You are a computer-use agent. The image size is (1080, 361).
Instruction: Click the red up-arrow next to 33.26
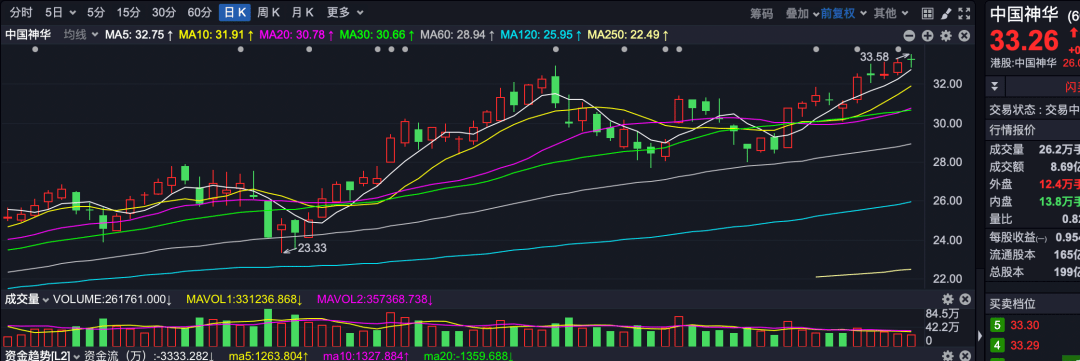click(1074, 34)
